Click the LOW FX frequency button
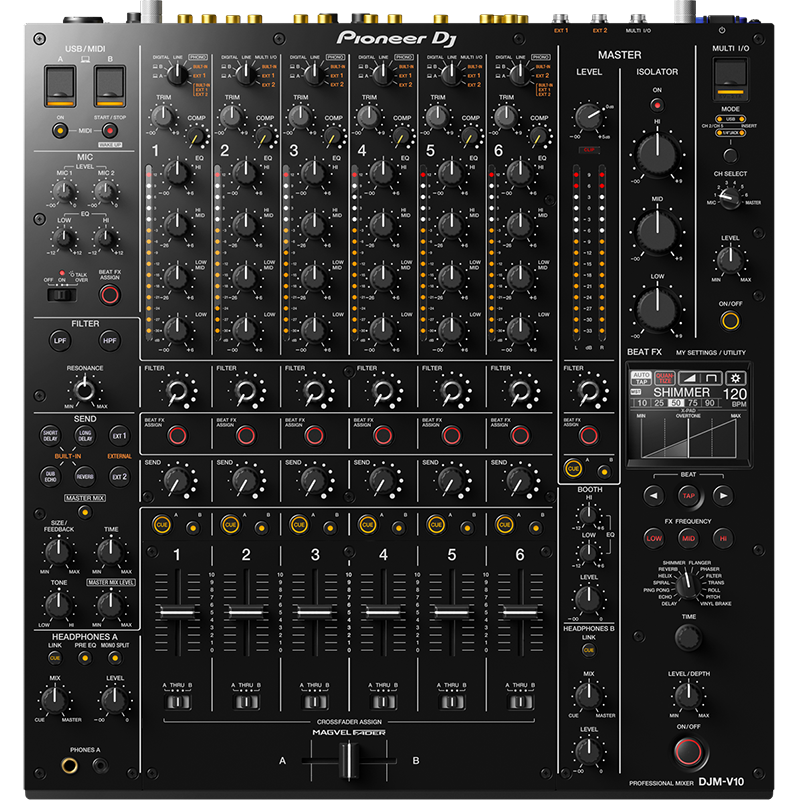The height and width of the screenshot is (800, 800). tap(654, 538)
